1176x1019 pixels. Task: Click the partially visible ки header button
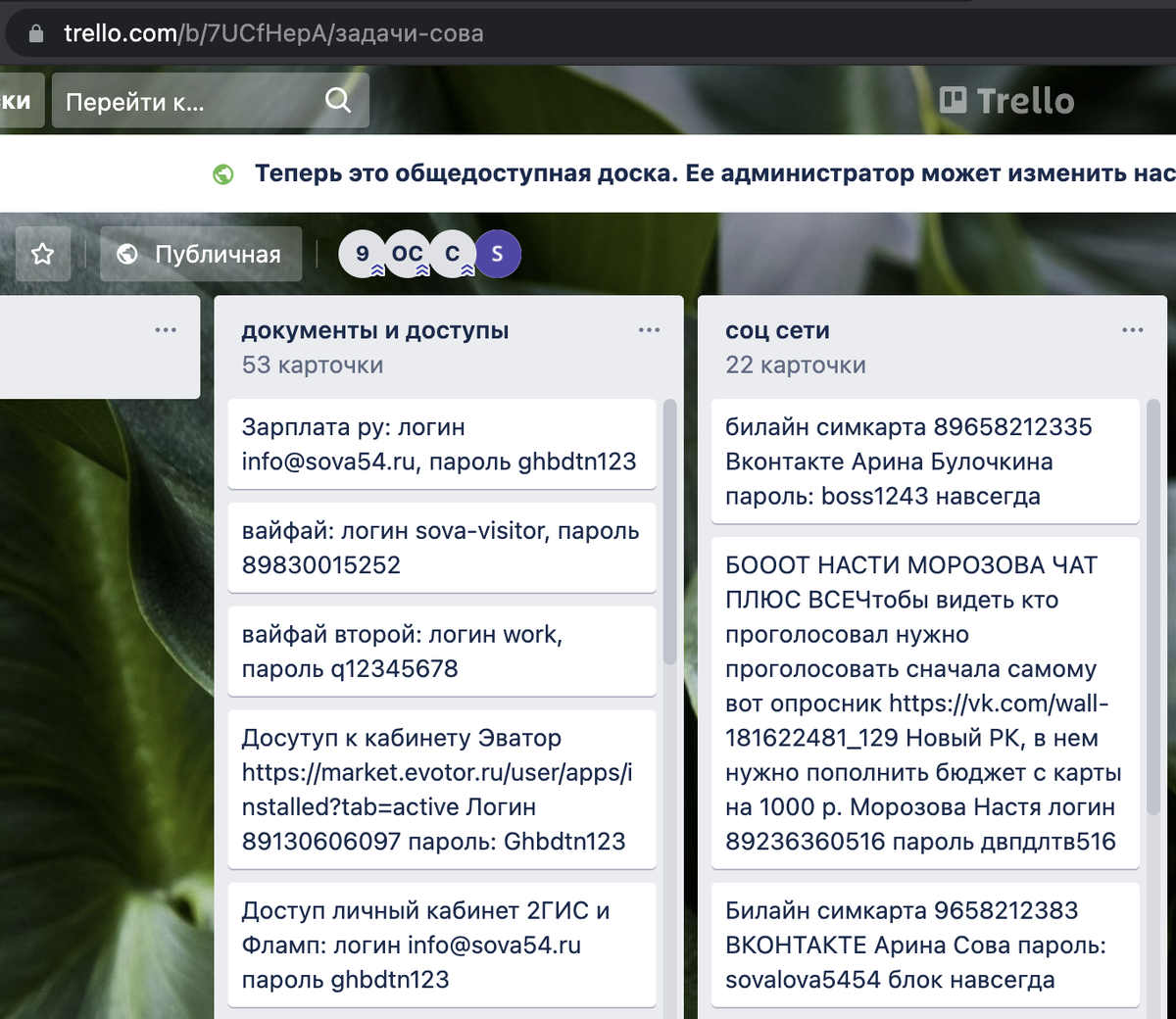22,100
